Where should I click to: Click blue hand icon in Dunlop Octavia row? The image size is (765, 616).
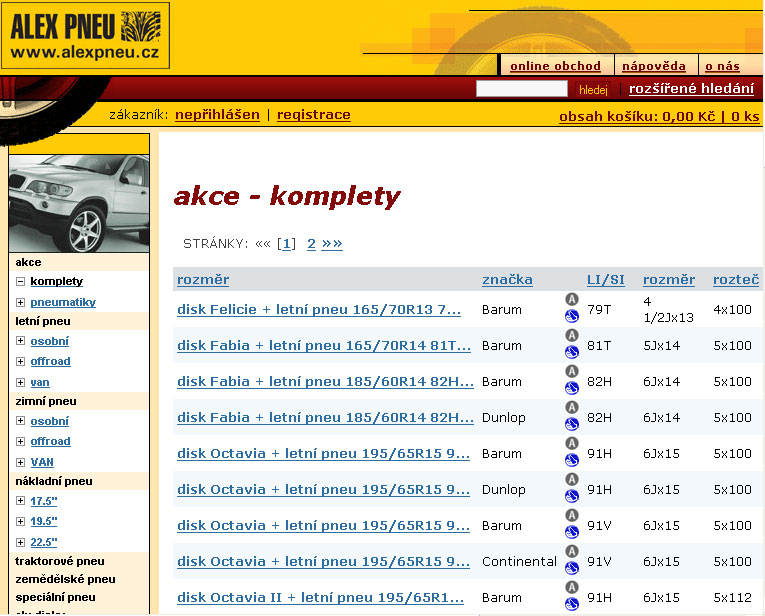[572, 497]
